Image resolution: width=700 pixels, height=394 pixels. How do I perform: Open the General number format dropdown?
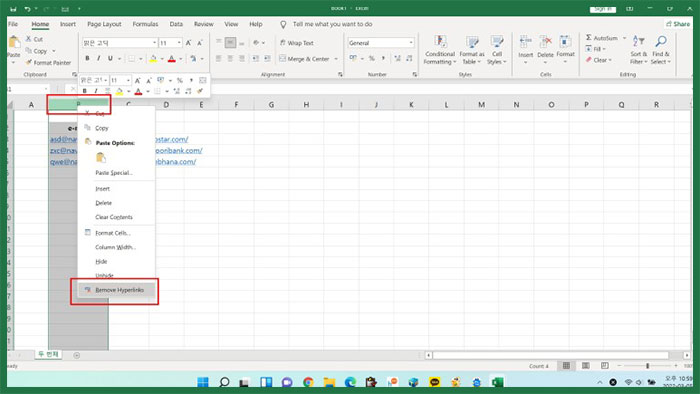(x=411, y=43)
